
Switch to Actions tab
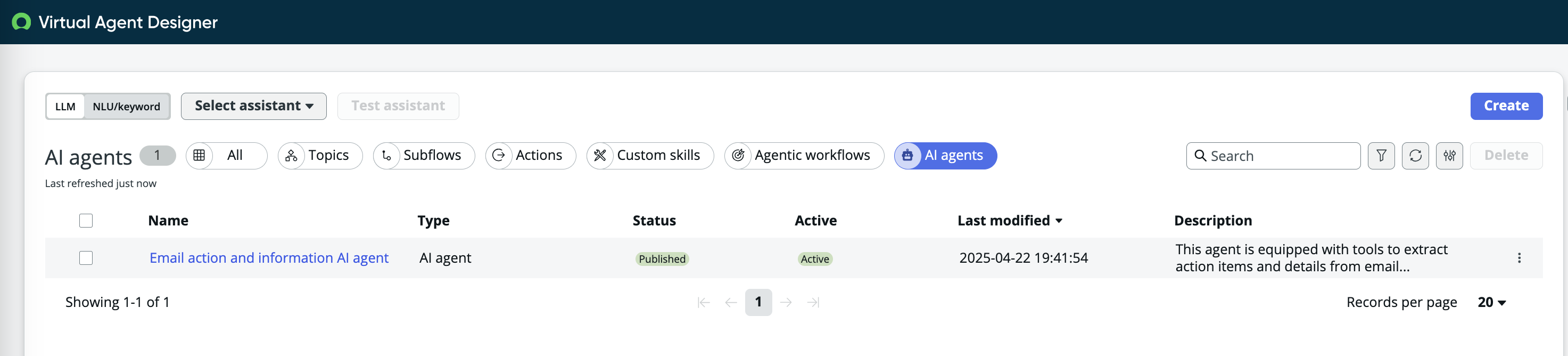pos(530,156)
